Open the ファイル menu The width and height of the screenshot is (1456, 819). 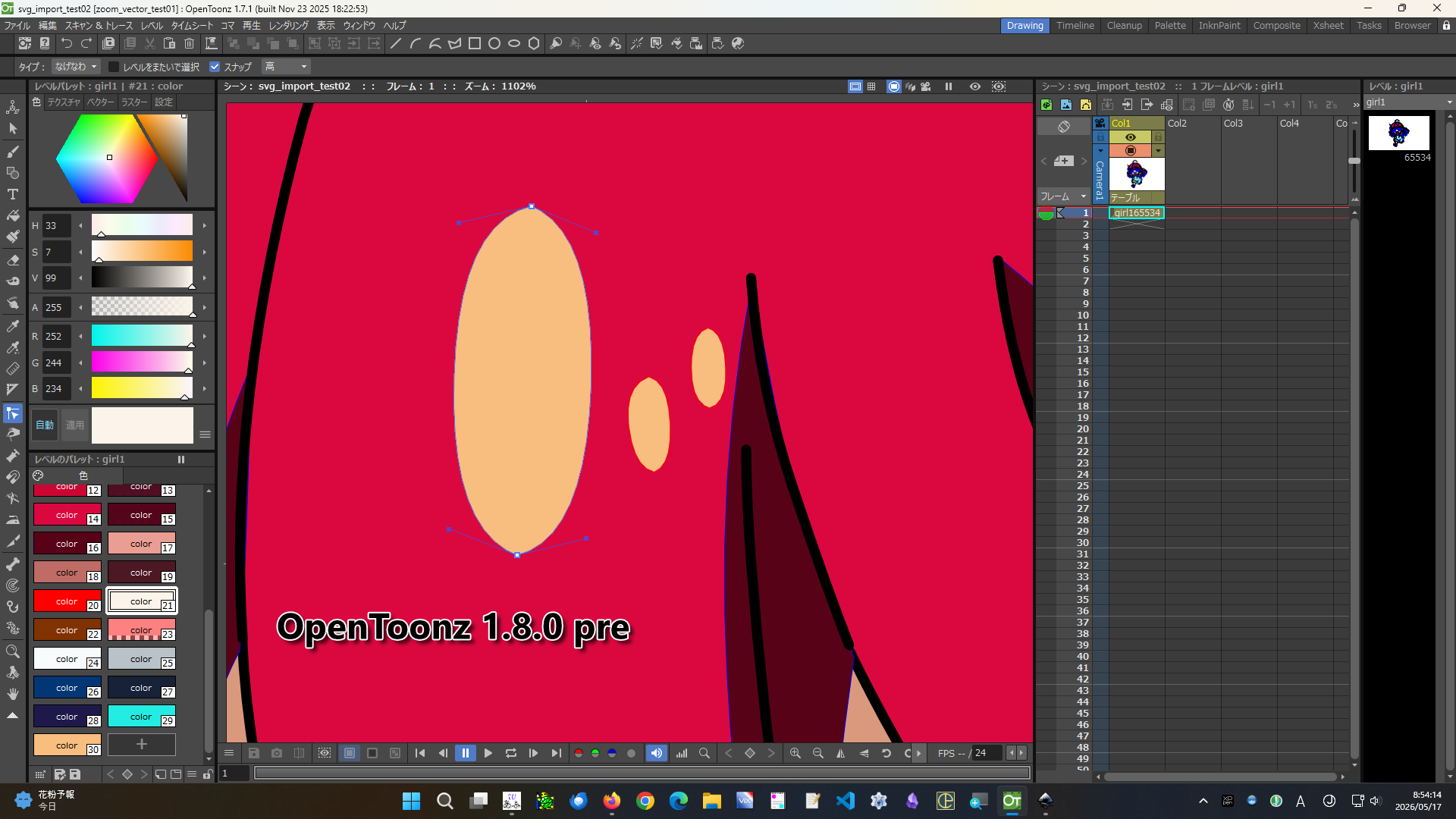pos(17,25)
